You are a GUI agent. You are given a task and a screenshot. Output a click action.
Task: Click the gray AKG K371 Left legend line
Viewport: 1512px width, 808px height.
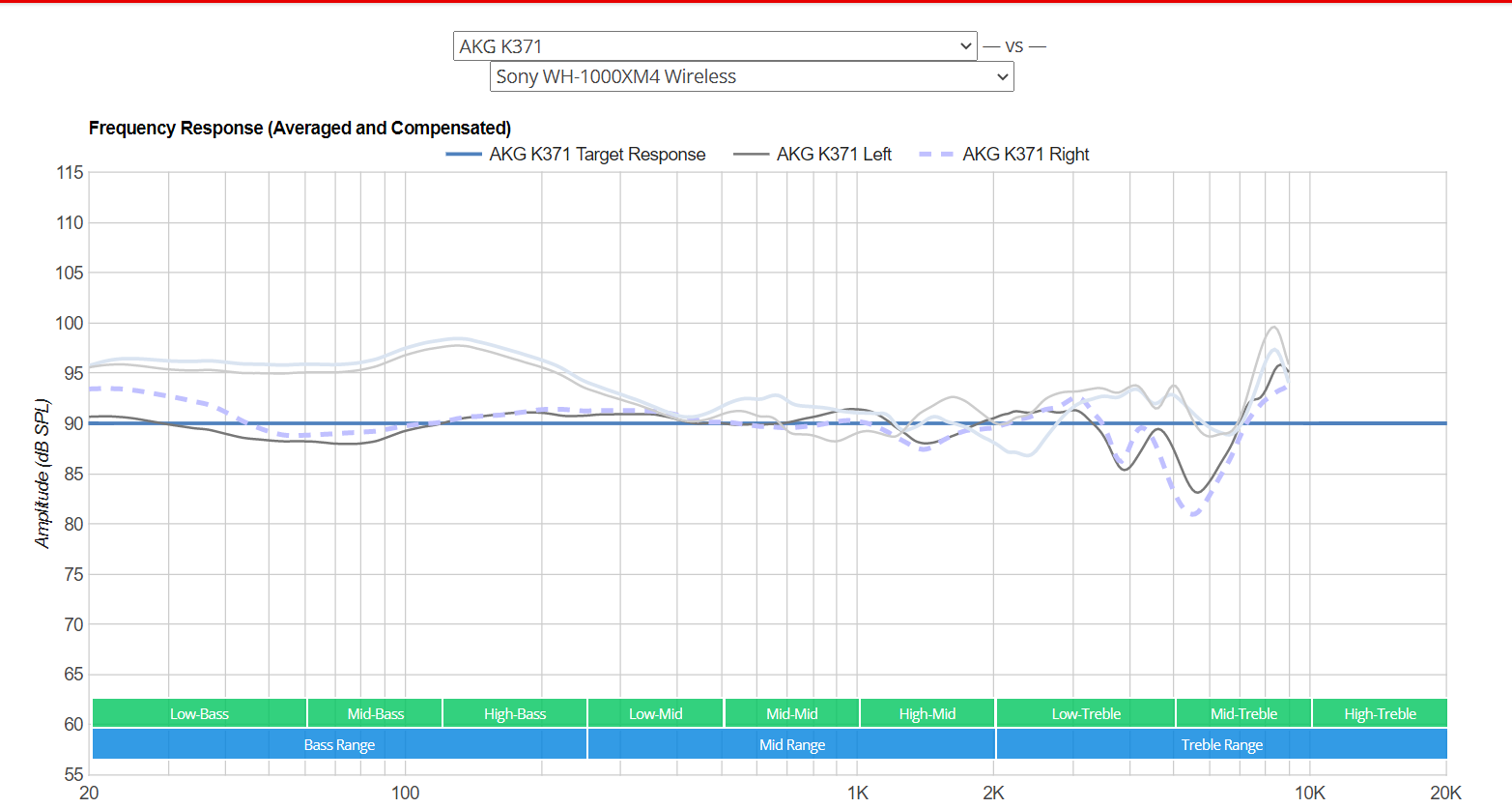point(751,155)
